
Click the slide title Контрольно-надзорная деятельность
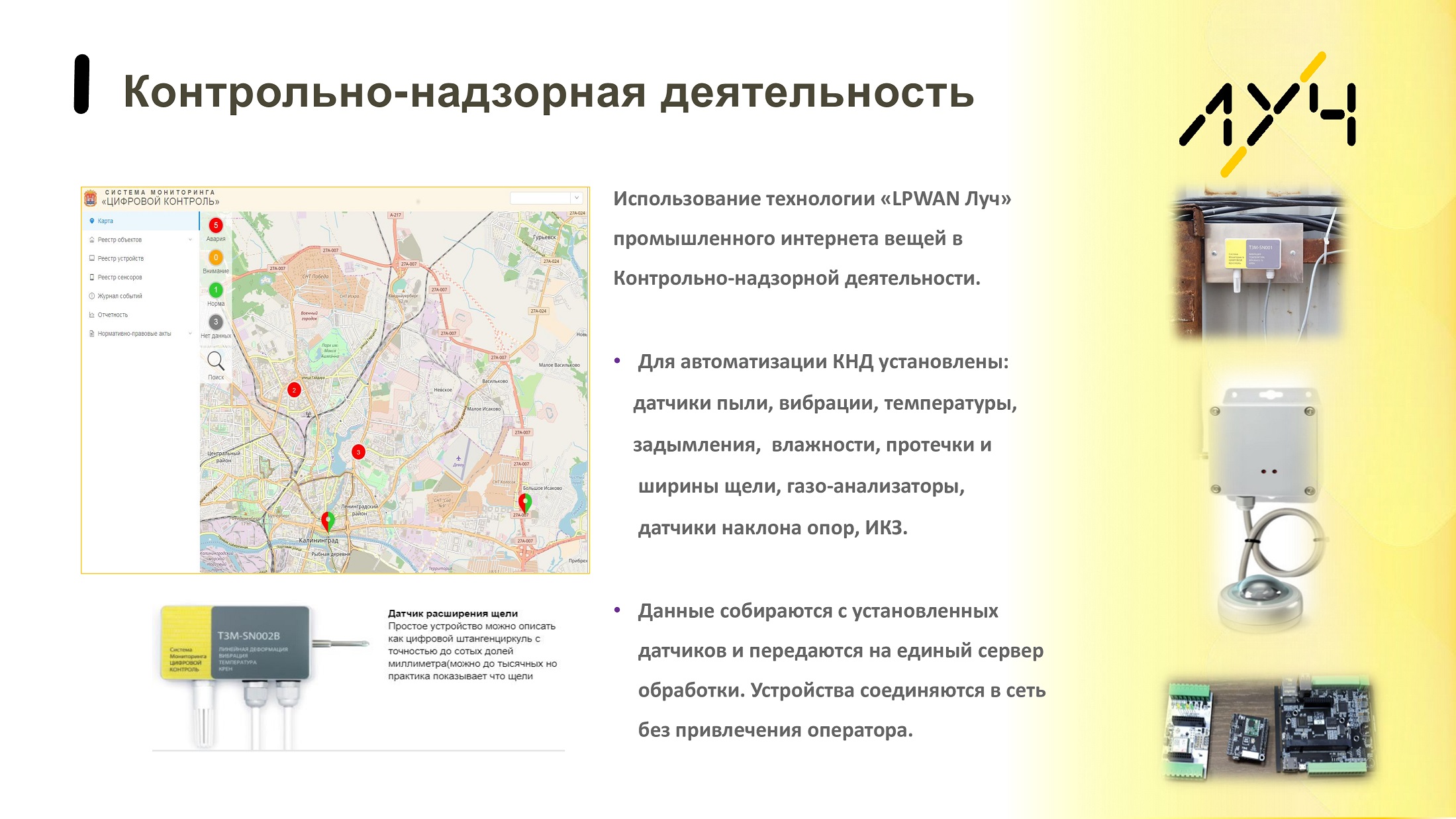(549, 91)
